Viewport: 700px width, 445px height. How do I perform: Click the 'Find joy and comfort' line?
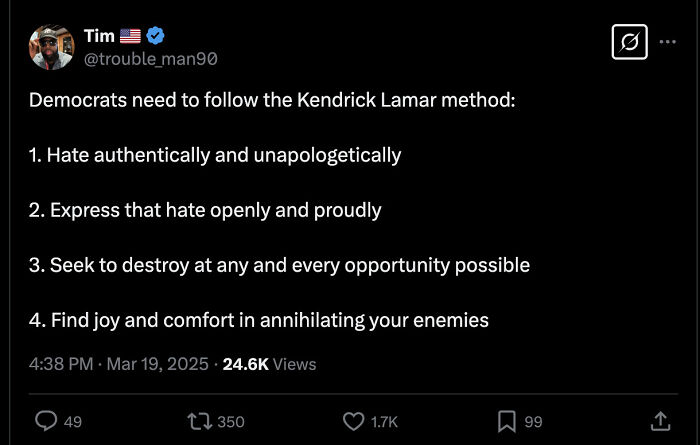(259, 320)
